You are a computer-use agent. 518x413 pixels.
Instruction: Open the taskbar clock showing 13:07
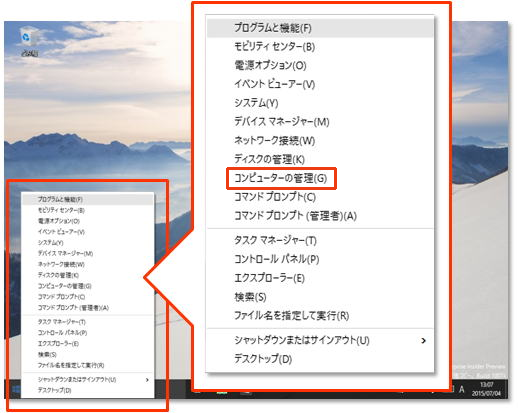pos(486,389)
